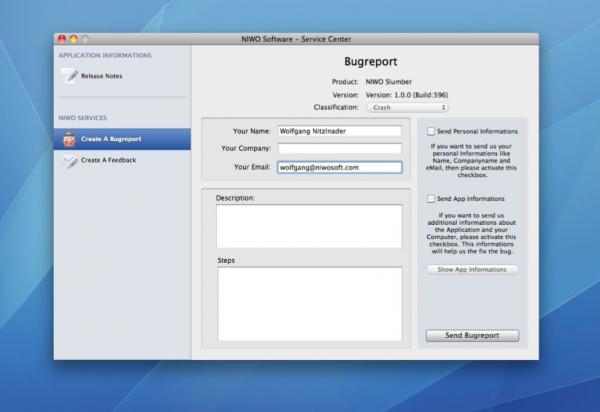The height and width of the screenshot is (412, 600).
Task: Click the Create A Bugreport bug icon
Action: 69,139
